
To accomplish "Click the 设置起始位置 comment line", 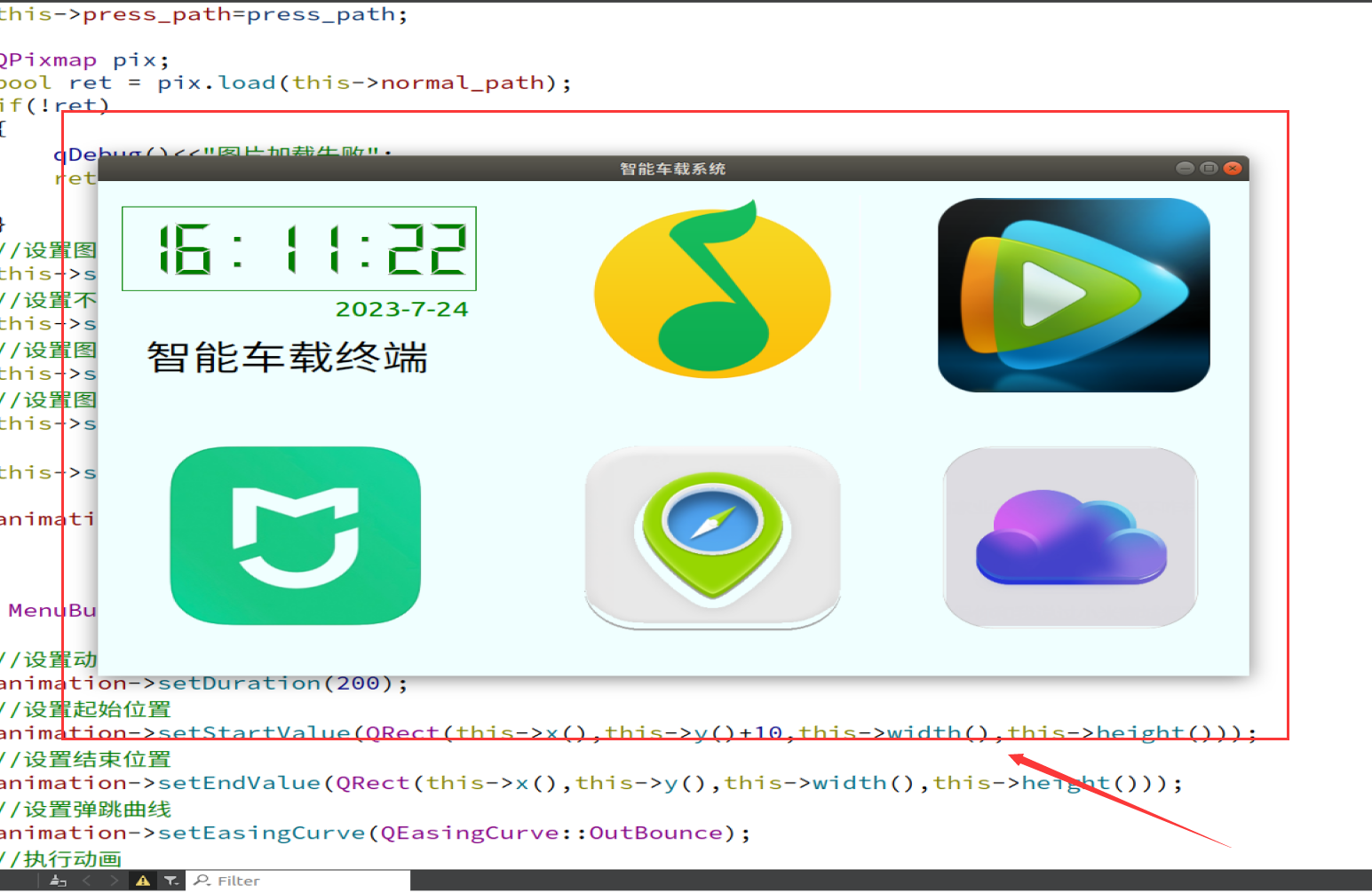I will (x=86, y=709).
